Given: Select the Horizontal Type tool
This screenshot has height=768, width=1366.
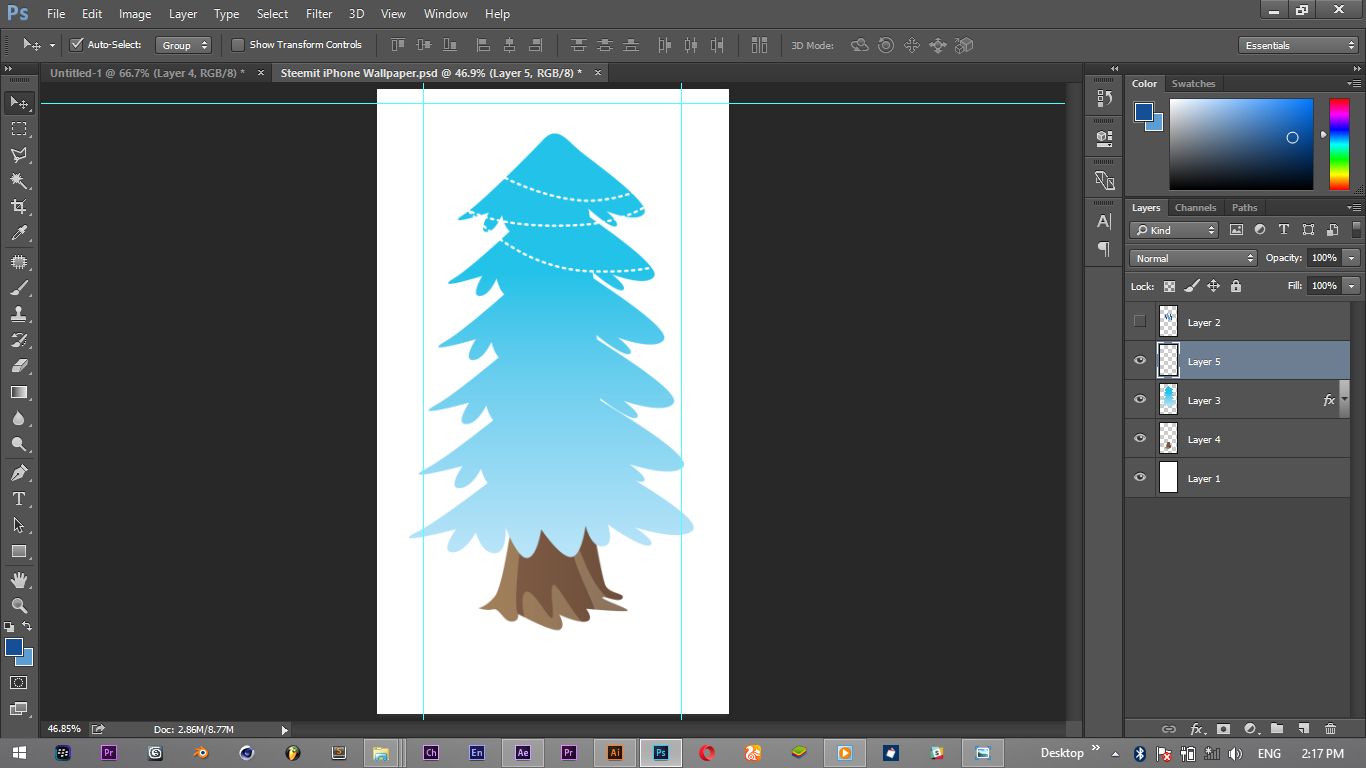Looking at the screenshot, I should pyautogui.click(x=19, y=499).
